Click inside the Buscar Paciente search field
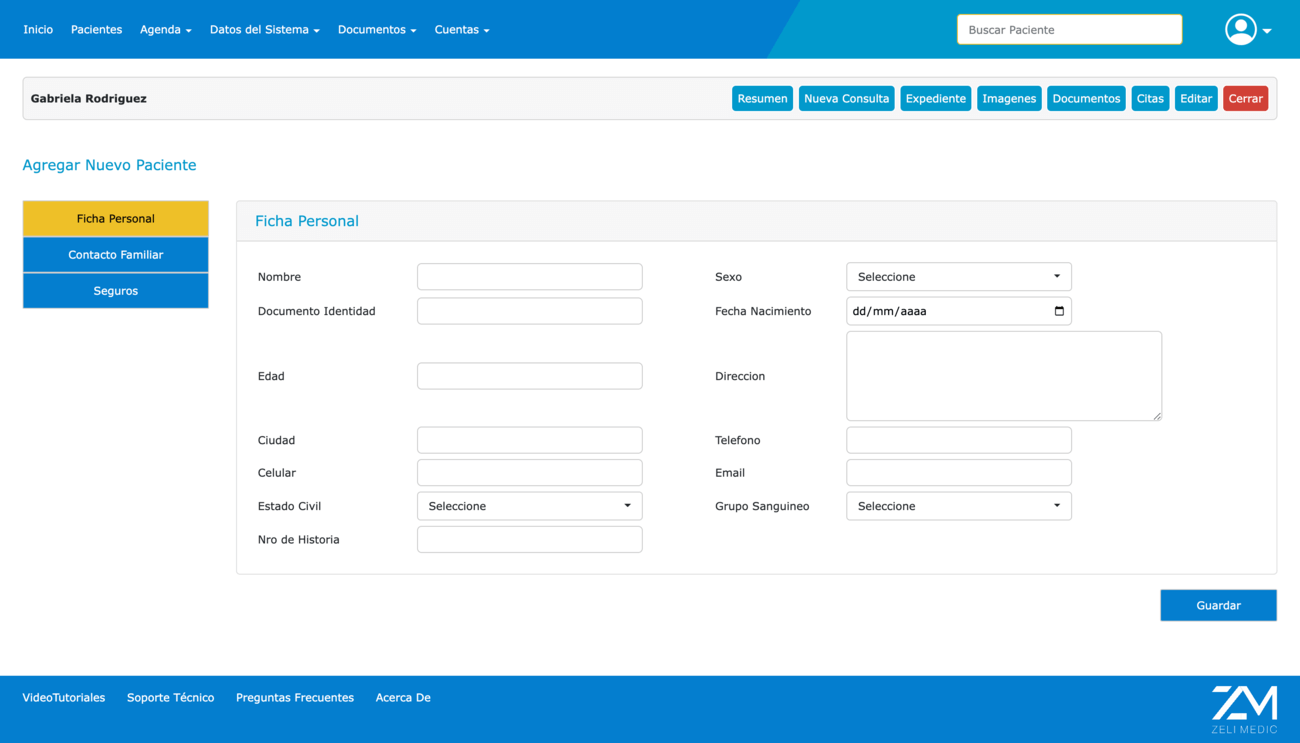The height and width of the screenshot is (743, 1300). [x=1069, y=29]
